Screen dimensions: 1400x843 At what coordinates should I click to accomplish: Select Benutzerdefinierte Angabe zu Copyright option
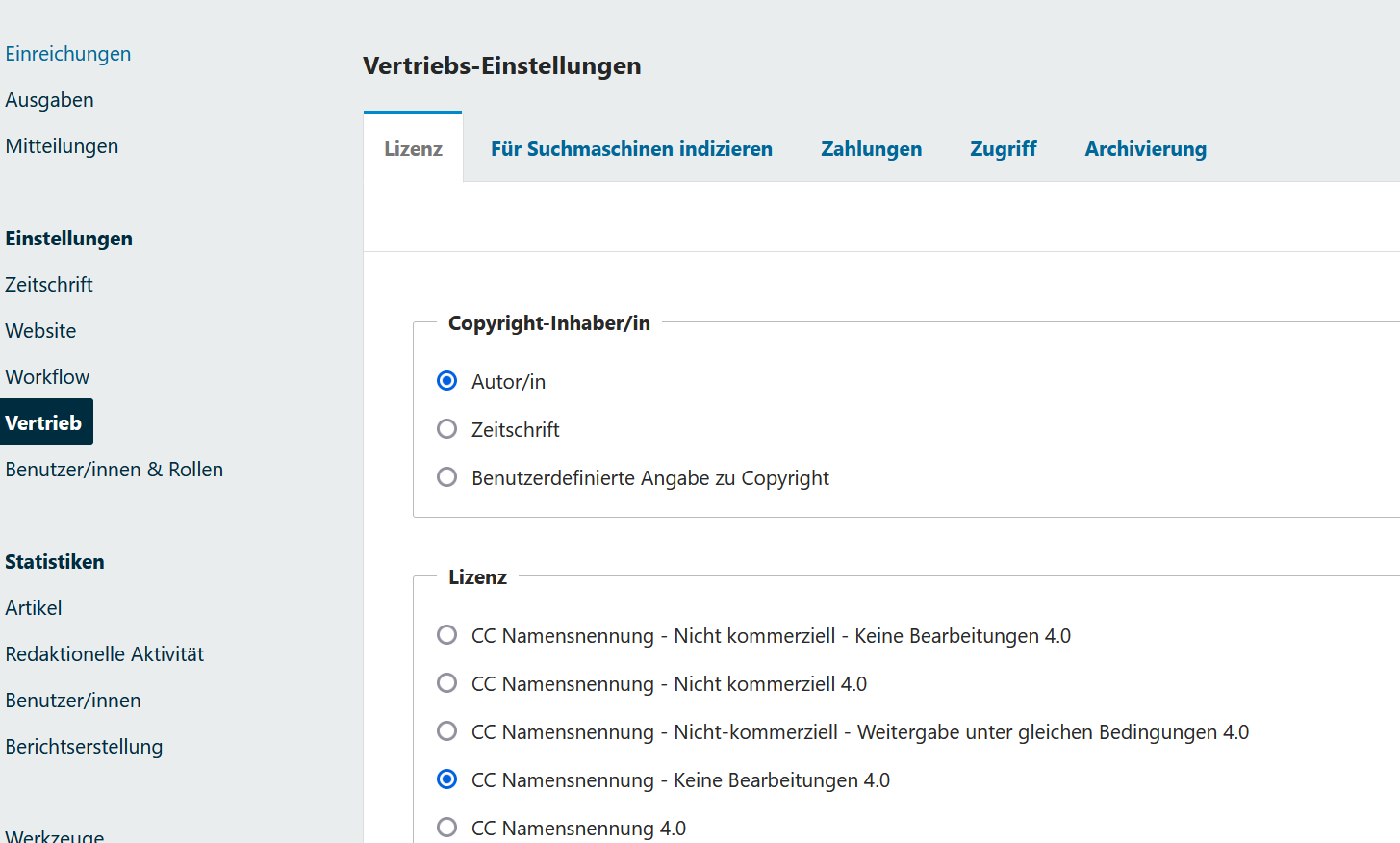point(446,477)
